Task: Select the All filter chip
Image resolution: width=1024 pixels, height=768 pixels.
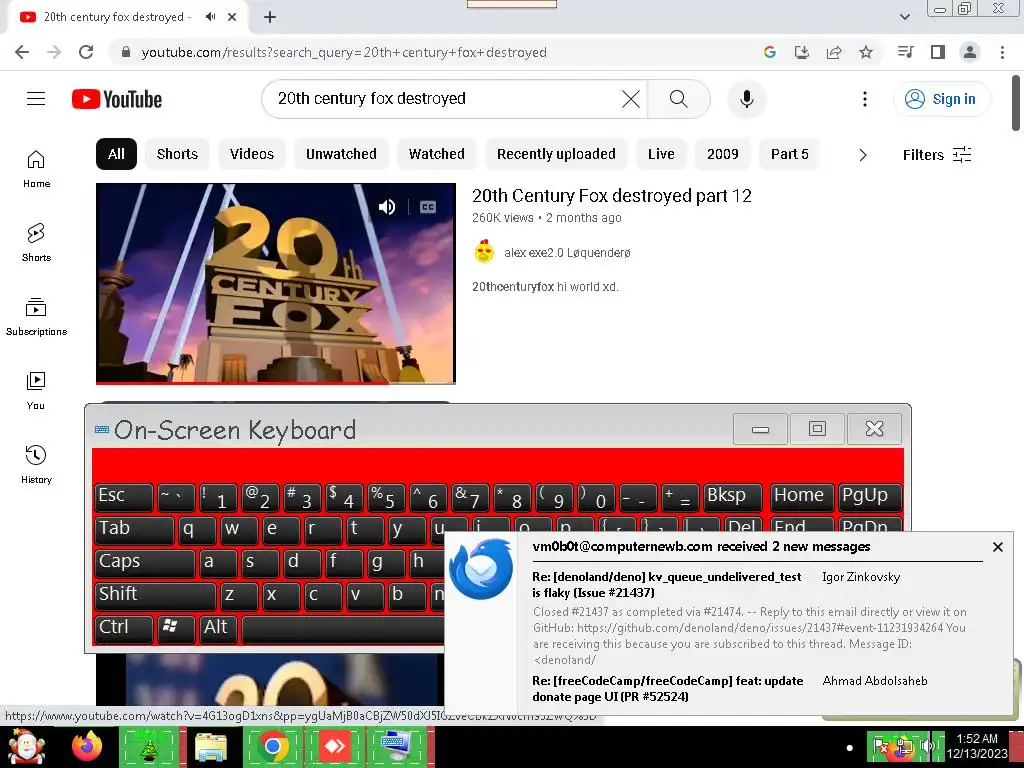Action: click(x=116, y=154)
